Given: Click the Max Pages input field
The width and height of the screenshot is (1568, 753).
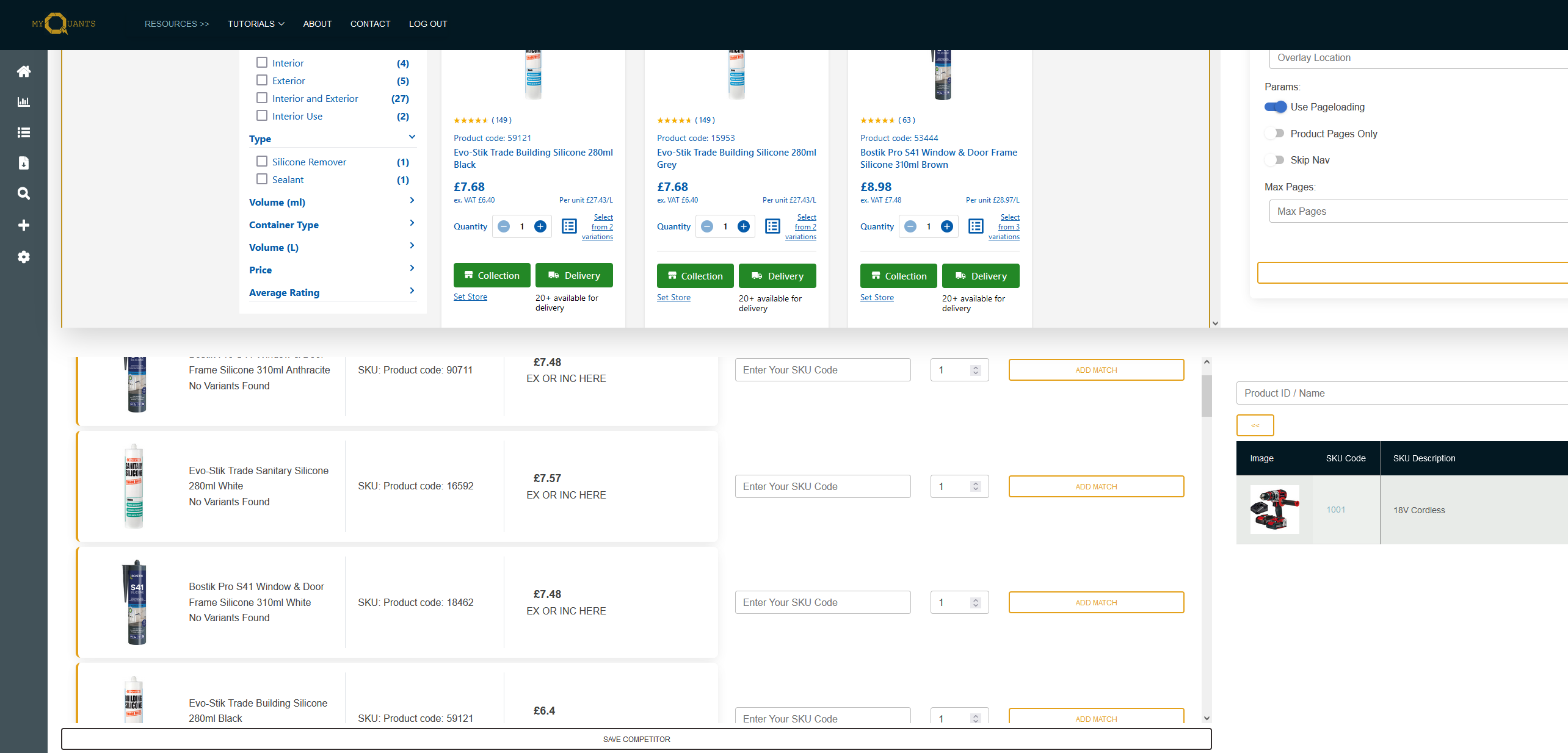Looking at the screenshot, I should click(1418, 211).
